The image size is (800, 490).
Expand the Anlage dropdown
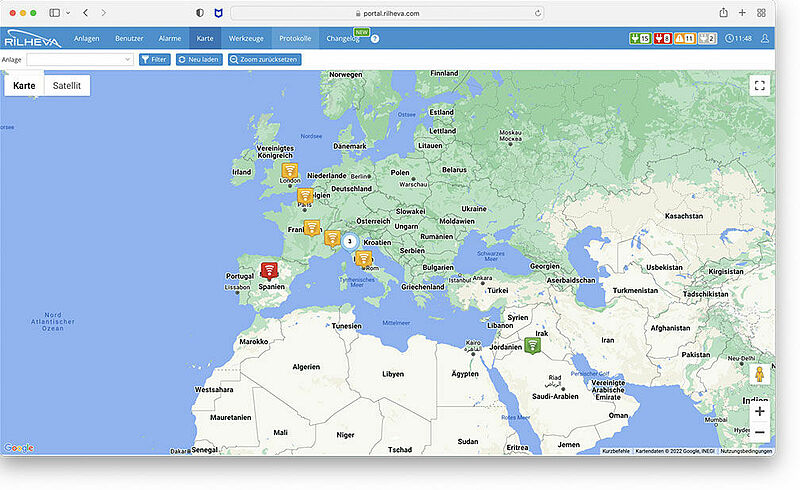pos(127,60)
